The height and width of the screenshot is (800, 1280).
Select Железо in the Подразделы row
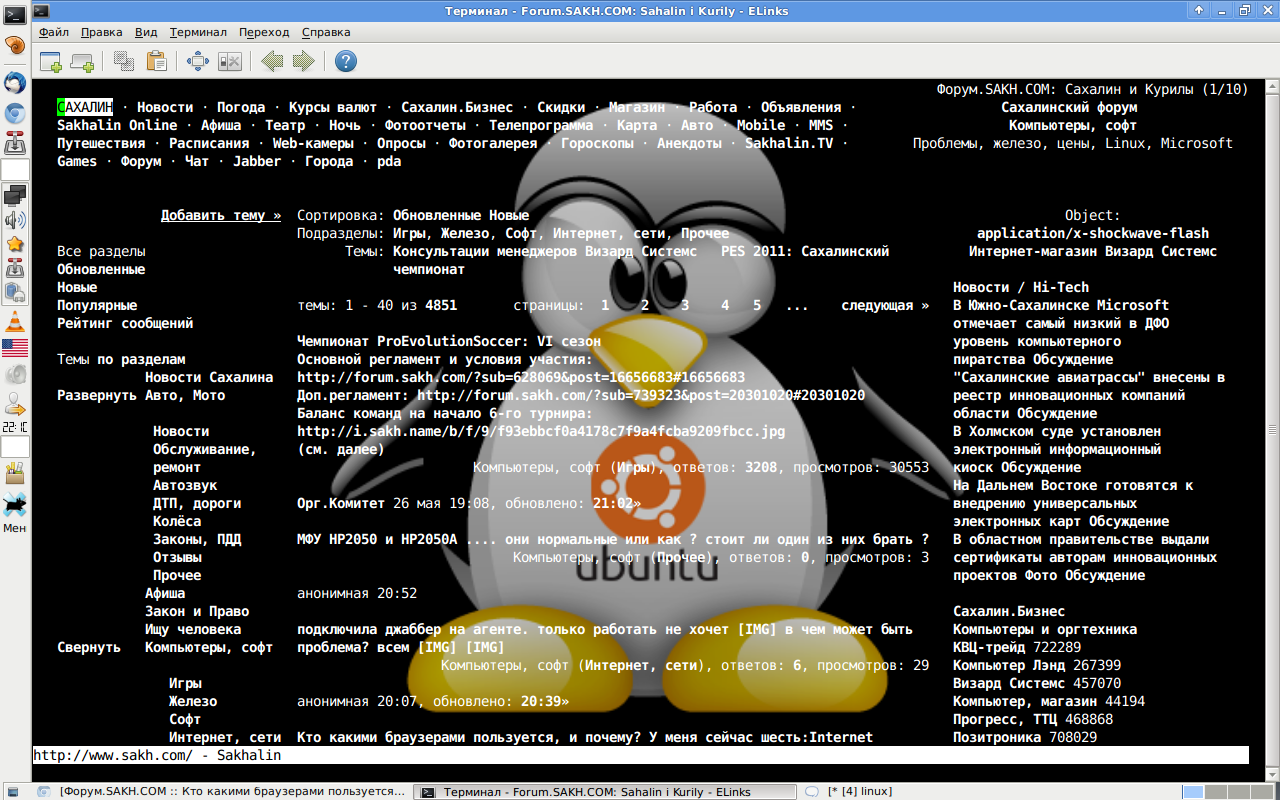click(465, 233)
